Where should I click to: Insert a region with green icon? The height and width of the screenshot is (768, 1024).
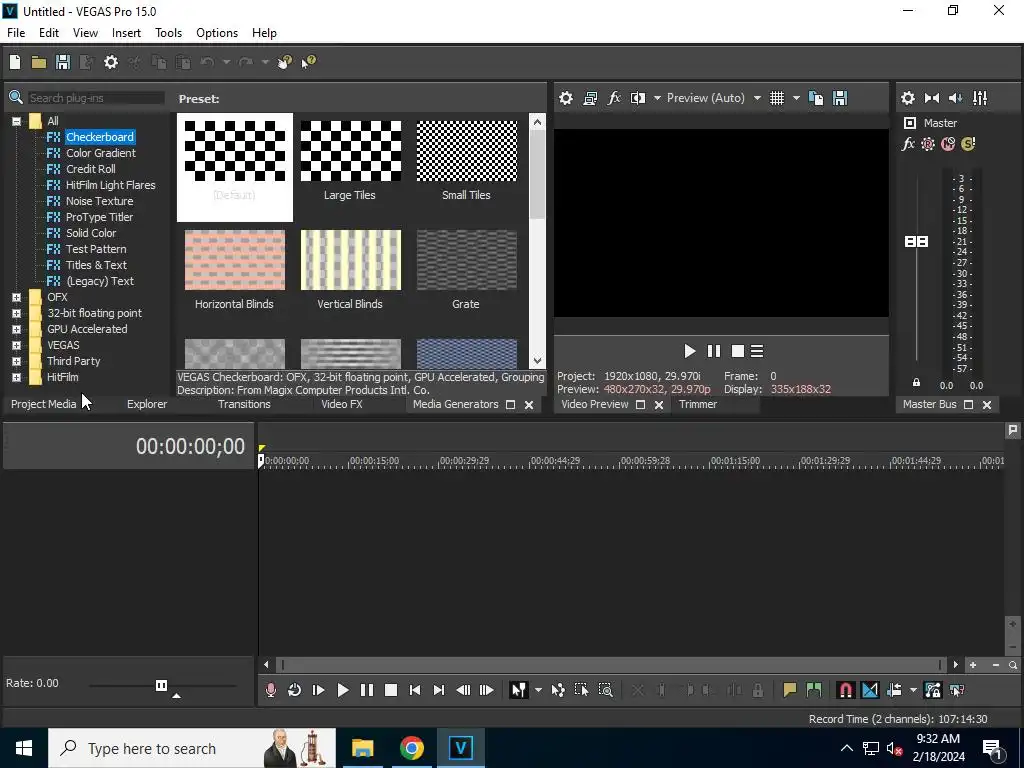(x=814, y=690)
